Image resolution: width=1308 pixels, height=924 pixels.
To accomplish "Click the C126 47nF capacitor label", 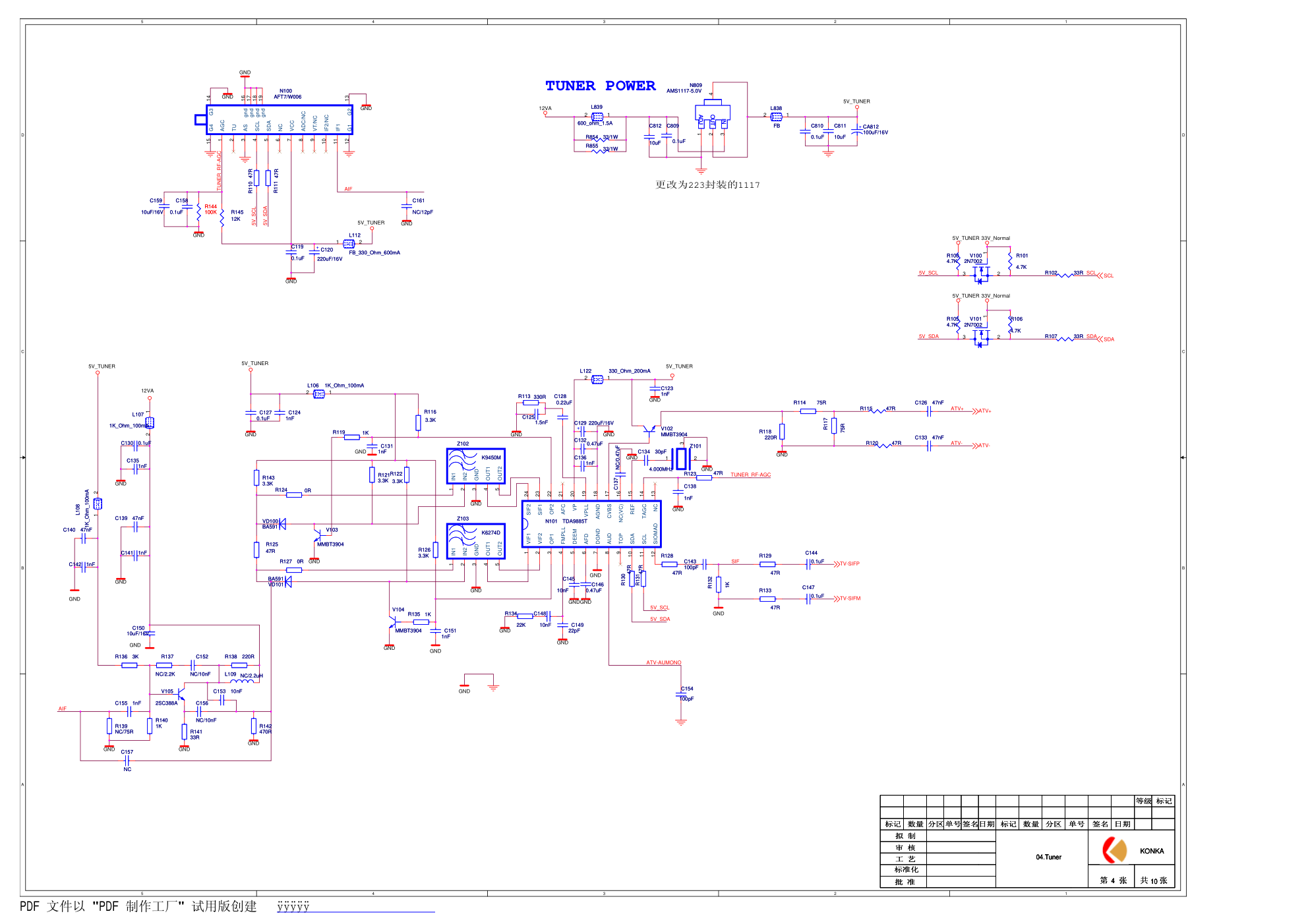I will tap(930, 403).
